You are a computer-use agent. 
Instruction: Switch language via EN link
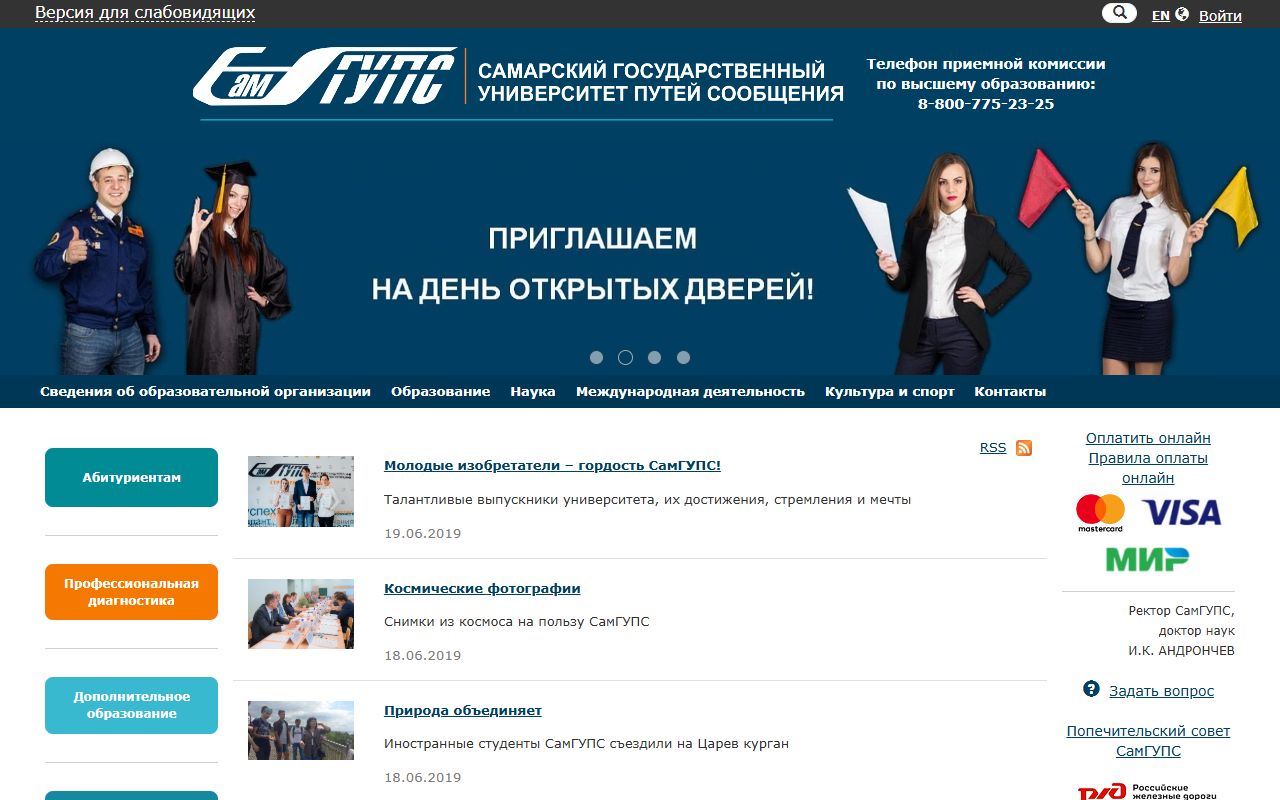1161,15
